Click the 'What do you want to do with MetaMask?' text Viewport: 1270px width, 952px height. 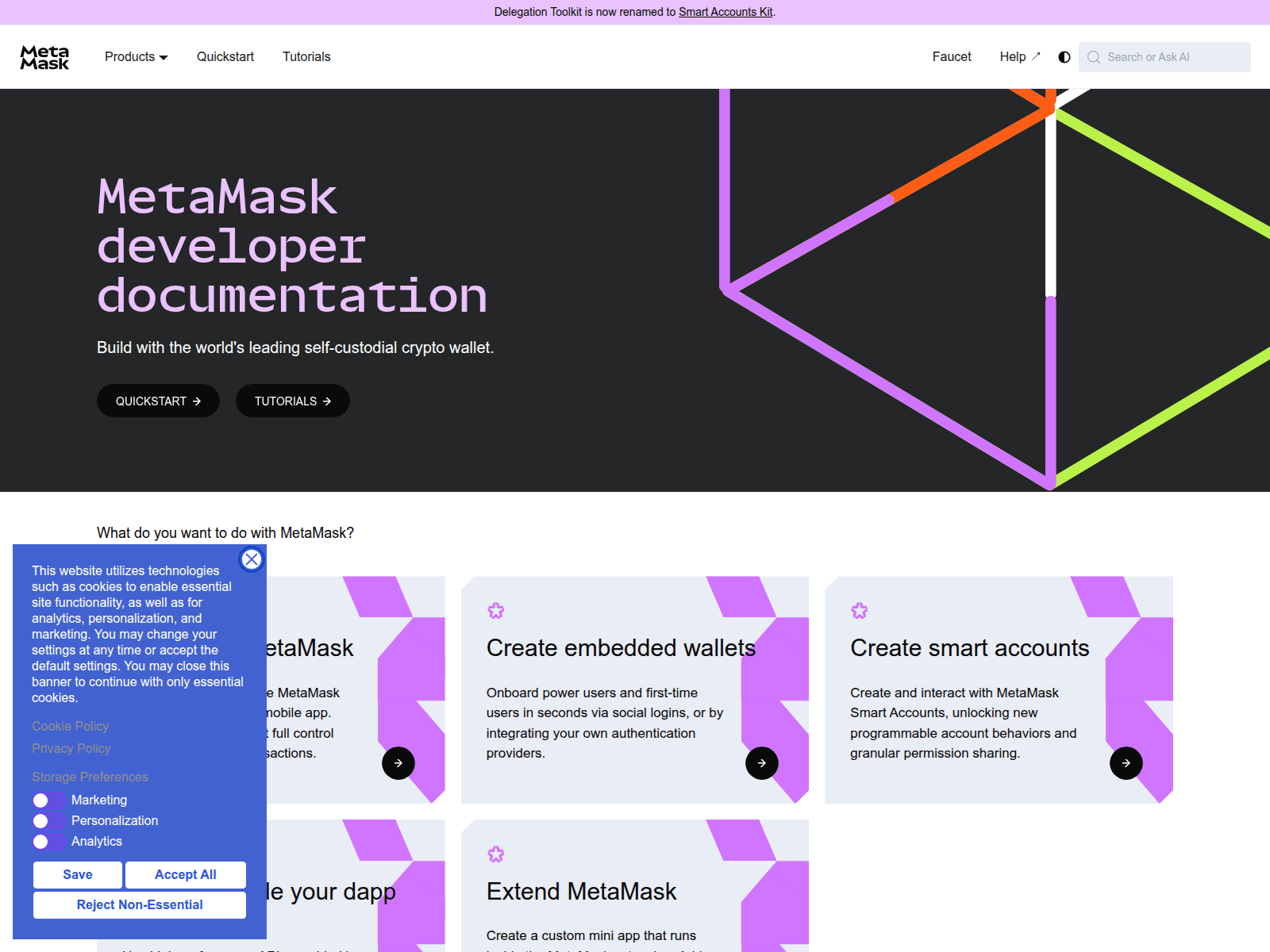[x=225, y=533]
